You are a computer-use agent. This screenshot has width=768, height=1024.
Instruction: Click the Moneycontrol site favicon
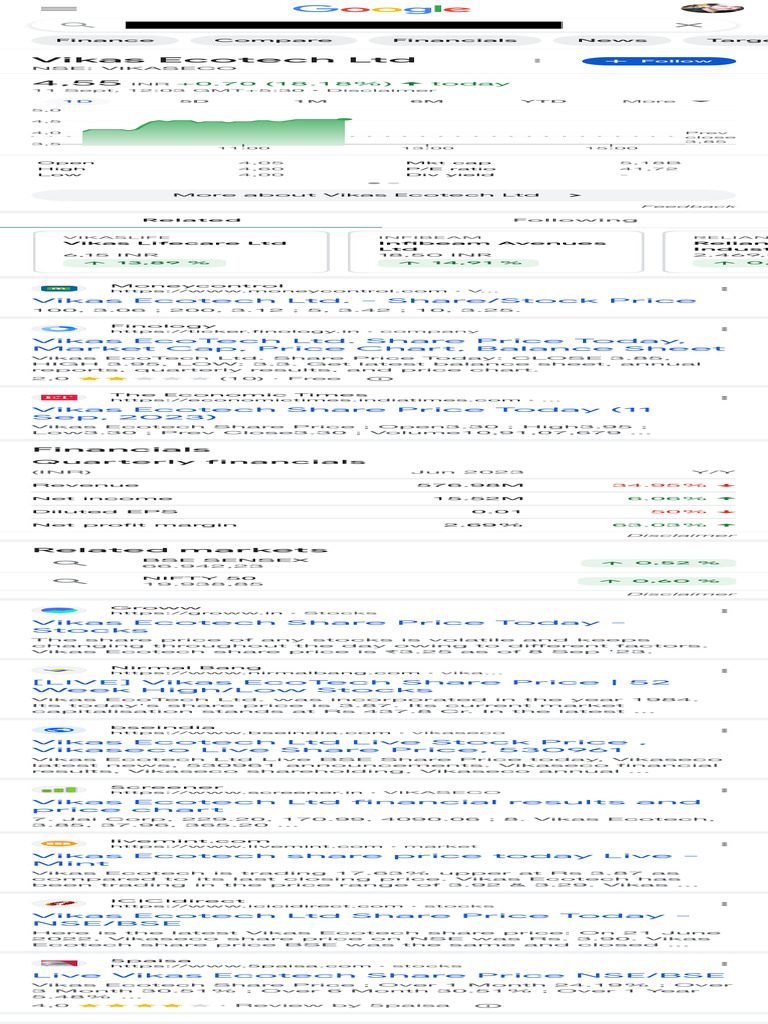(x=59, y=288)
